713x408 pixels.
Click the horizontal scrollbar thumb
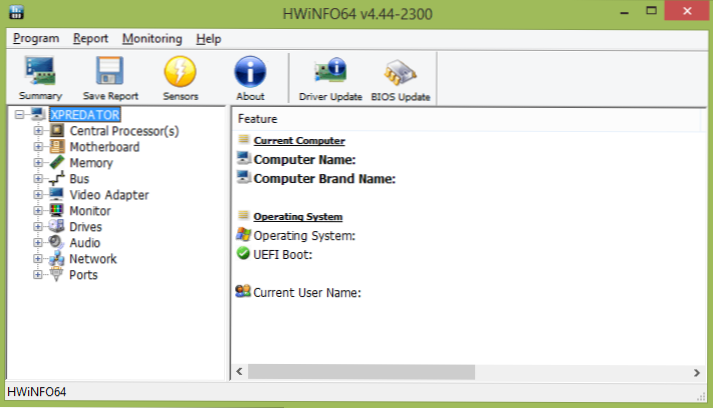[361, 372]
